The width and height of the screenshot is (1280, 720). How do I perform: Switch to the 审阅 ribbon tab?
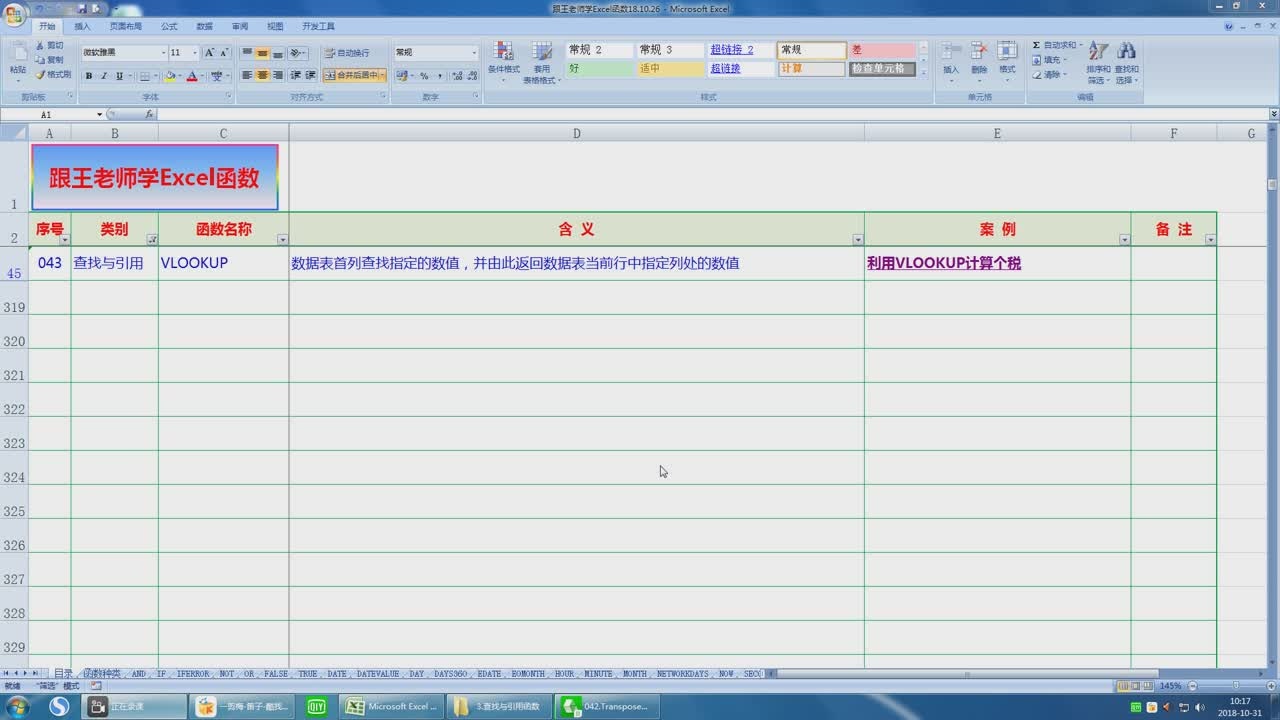[240, 26]
